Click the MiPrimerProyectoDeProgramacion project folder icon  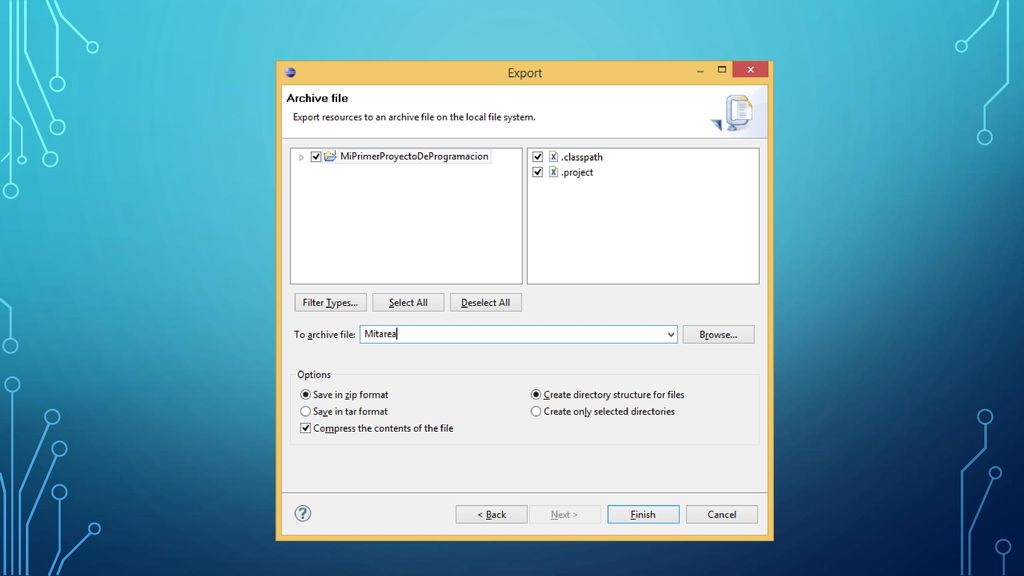pos(330,156)
